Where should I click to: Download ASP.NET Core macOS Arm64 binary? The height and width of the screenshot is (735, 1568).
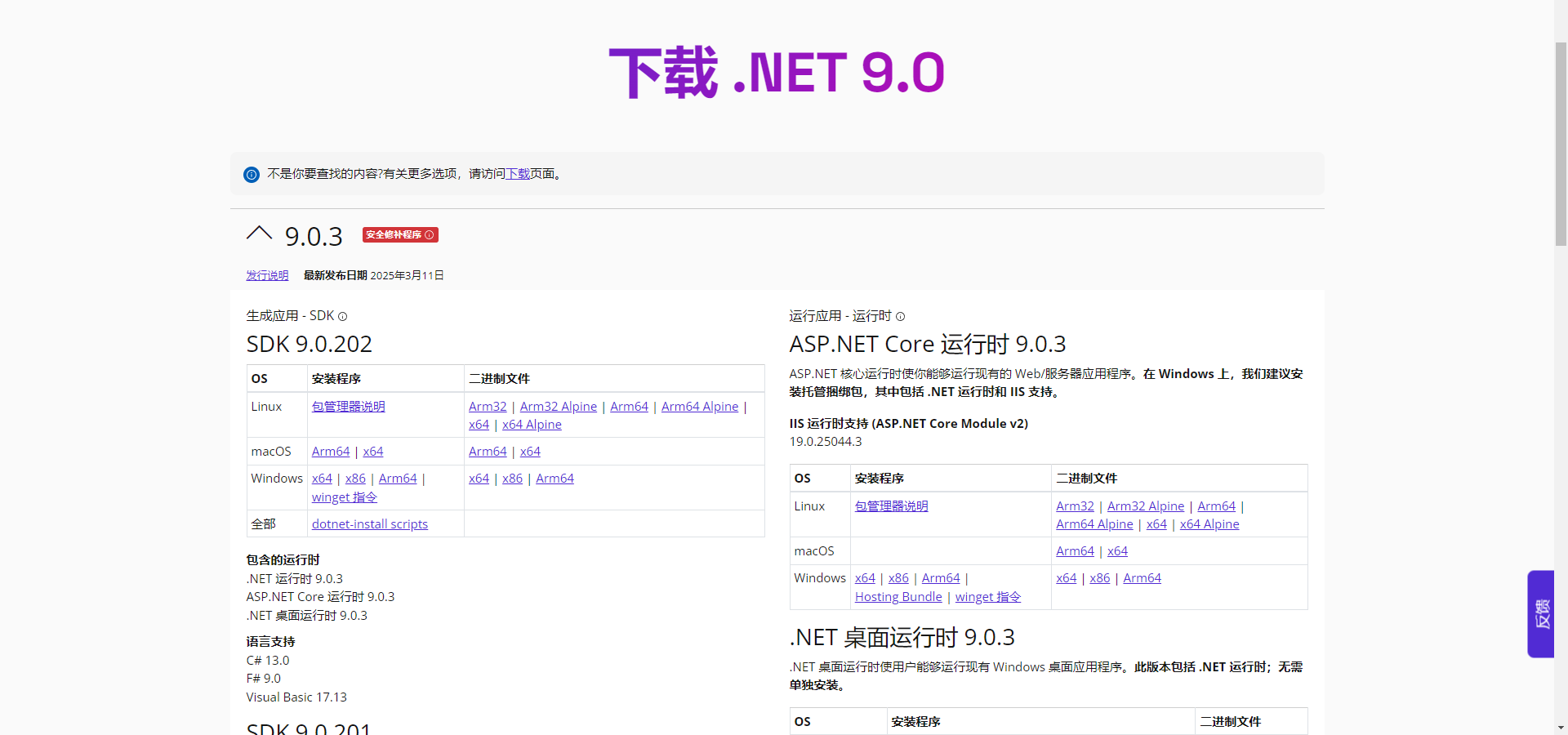(x=1075, y=551)
